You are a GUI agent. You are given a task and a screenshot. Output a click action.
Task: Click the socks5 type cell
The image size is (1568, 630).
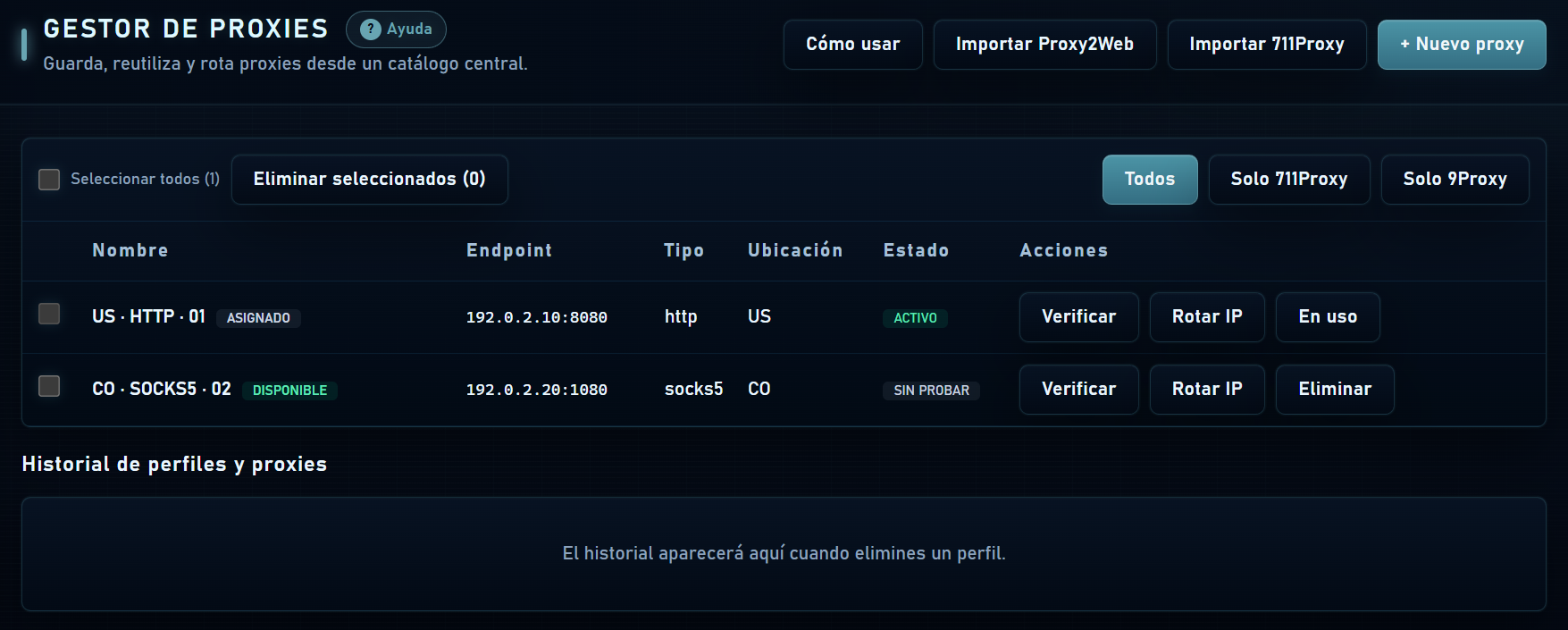tap(694, 390)
